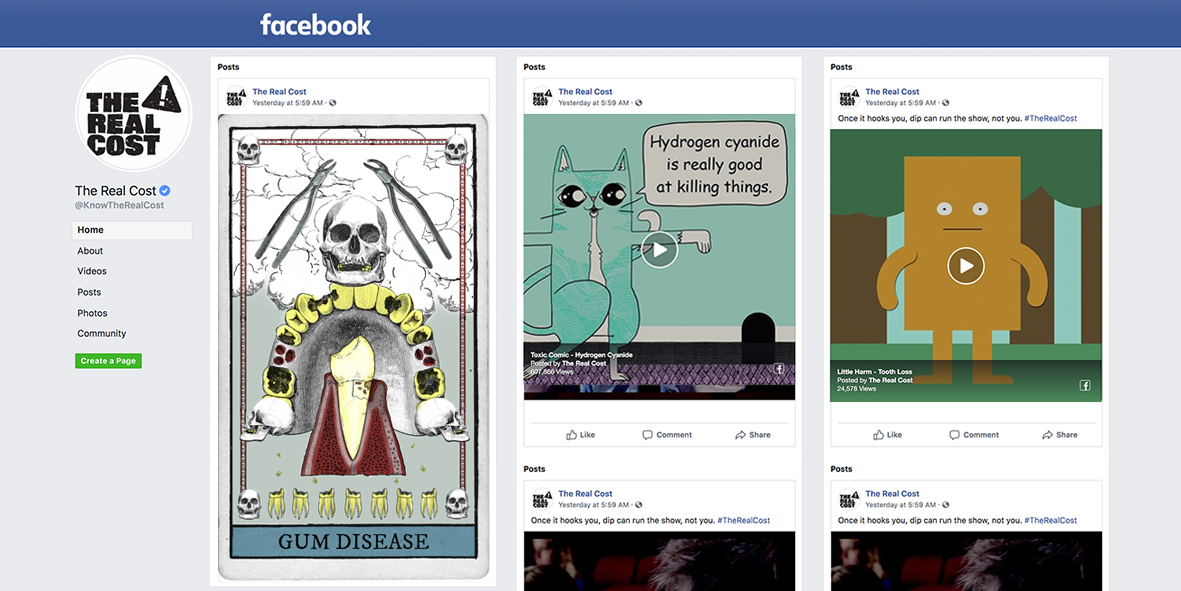Image resolution: width=1181 pixels, height=591 pixels.
Task: Open the Gum Disease tarot card image
Action: click(x=352, y=347)
